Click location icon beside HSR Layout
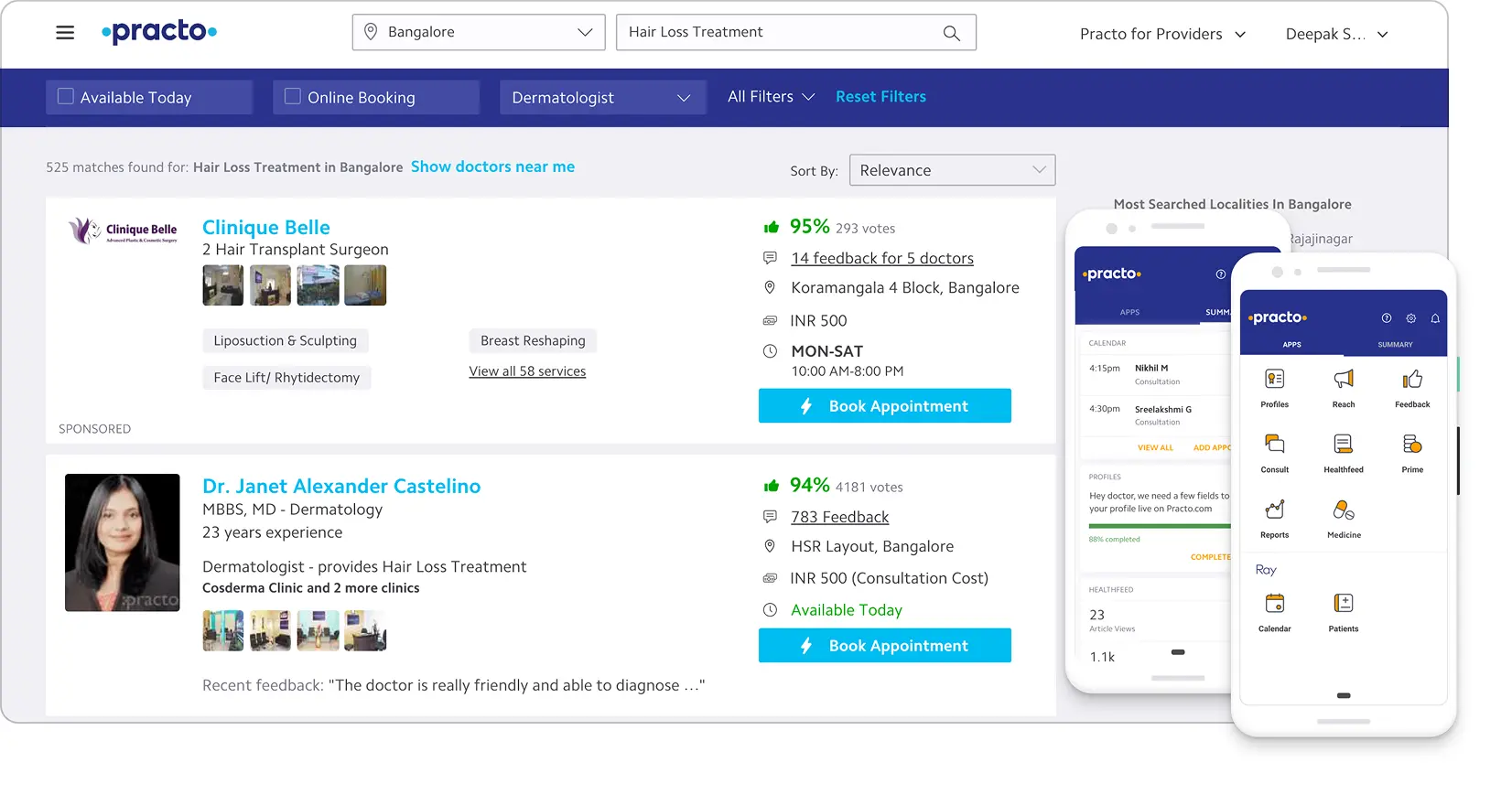This screenshot has width=1512, height=805. (770, 546)
